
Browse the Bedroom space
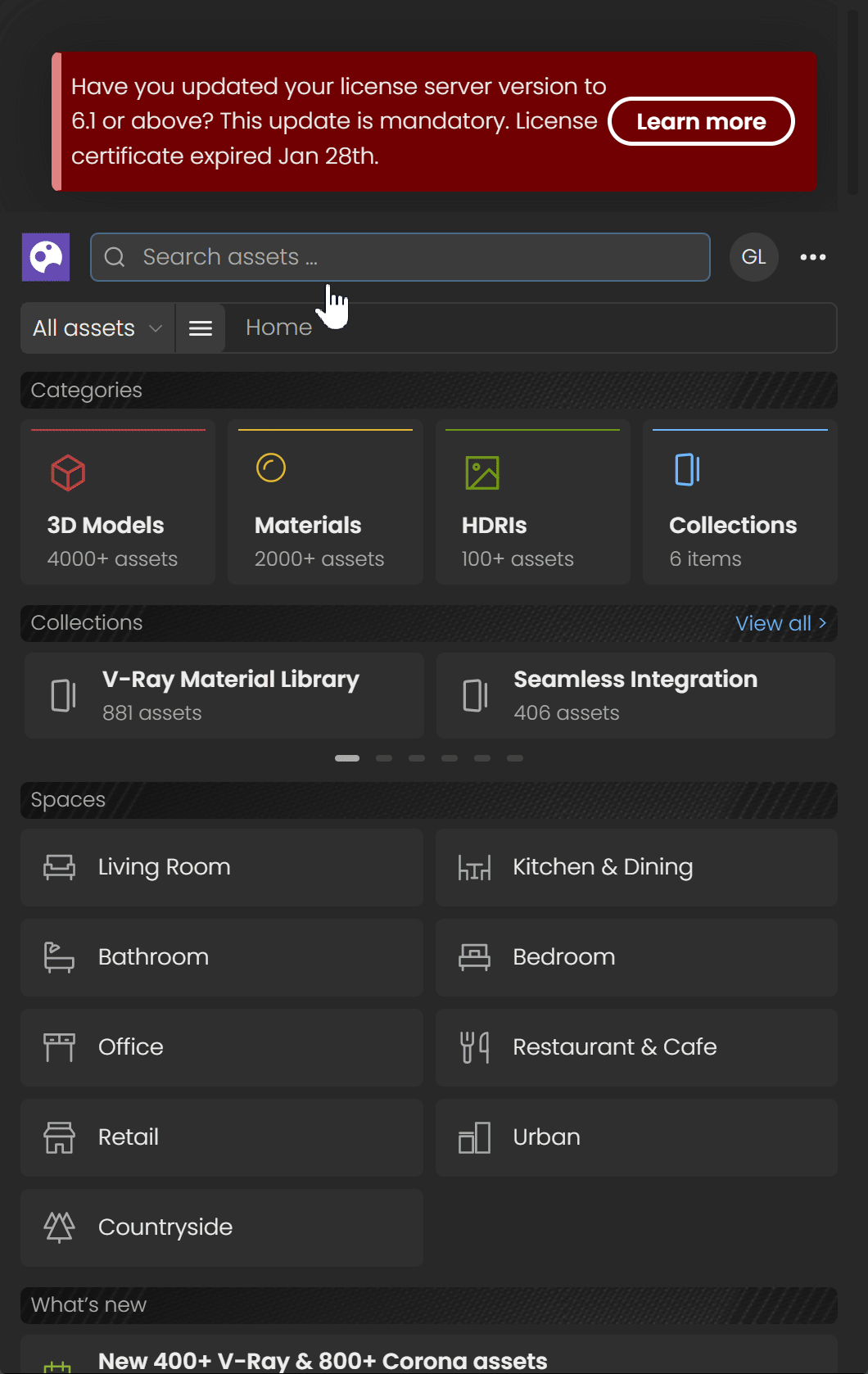click(636, 957)
